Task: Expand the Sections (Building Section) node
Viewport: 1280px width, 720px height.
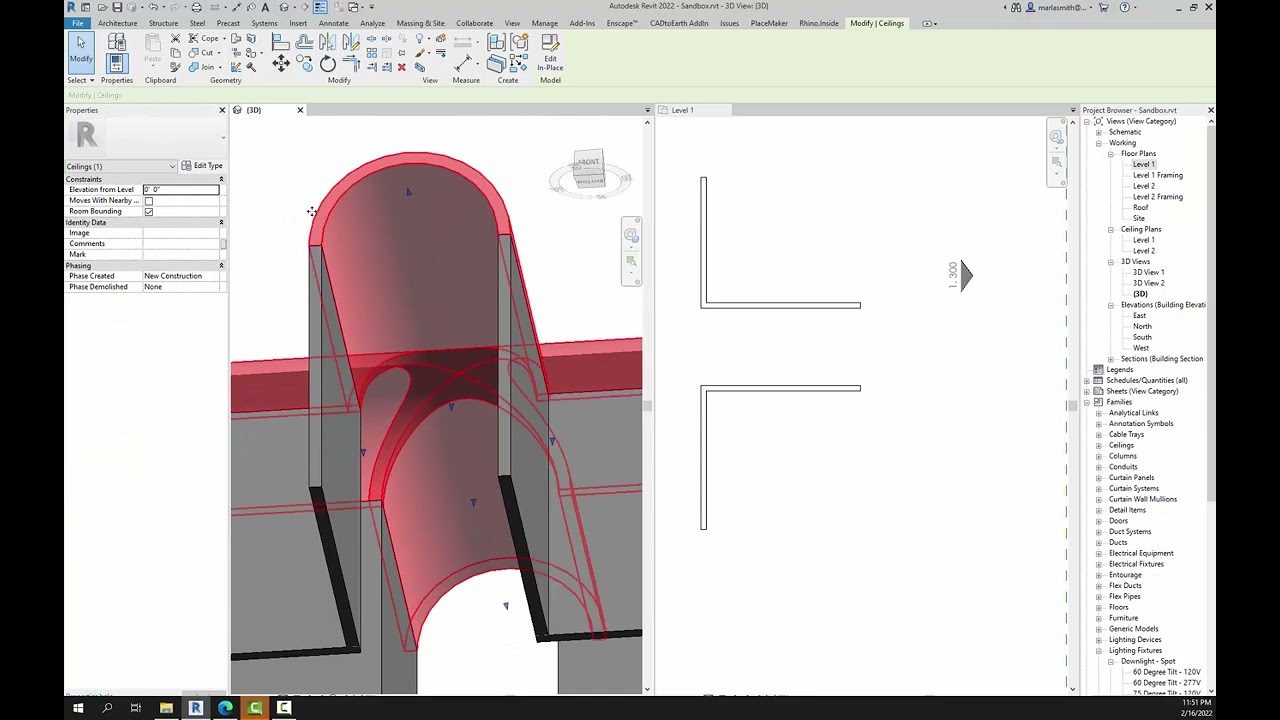Action: (1110, 359)
